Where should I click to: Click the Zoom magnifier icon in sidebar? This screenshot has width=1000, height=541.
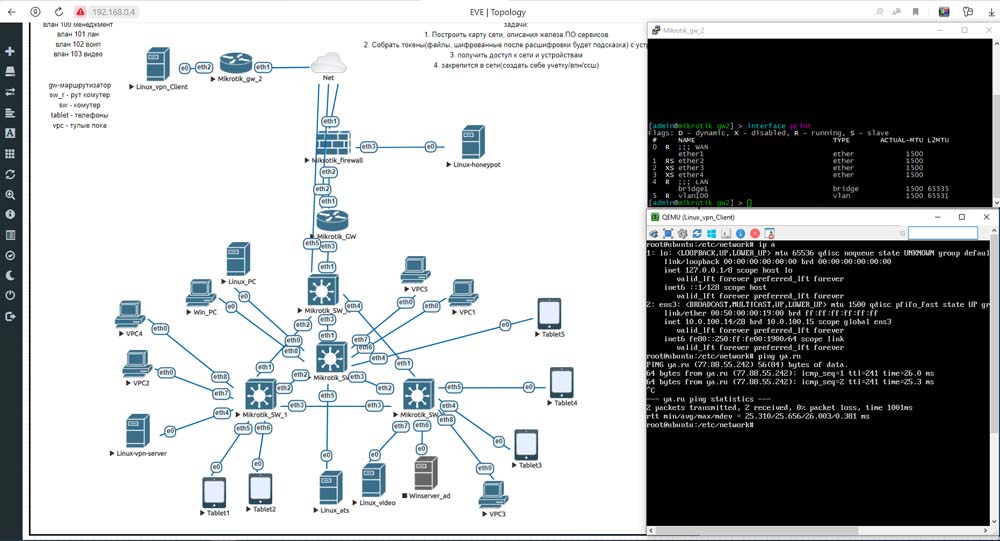pyautogui.click(x=10, y=194)
